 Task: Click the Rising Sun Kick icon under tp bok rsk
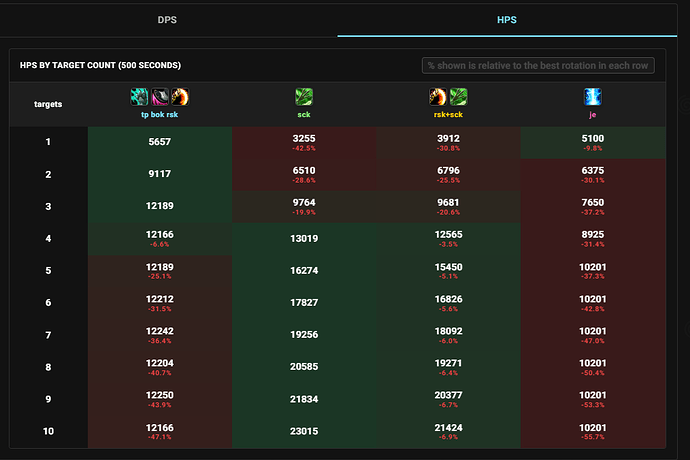pyautogui.click(x=180, y=97)
